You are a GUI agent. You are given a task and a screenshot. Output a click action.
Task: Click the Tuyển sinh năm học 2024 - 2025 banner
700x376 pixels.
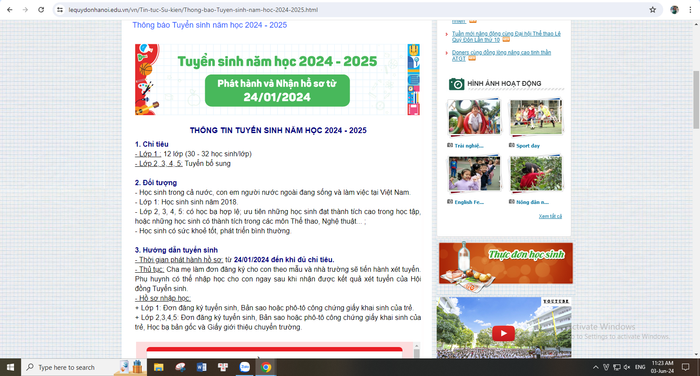(x=277, y=79)
